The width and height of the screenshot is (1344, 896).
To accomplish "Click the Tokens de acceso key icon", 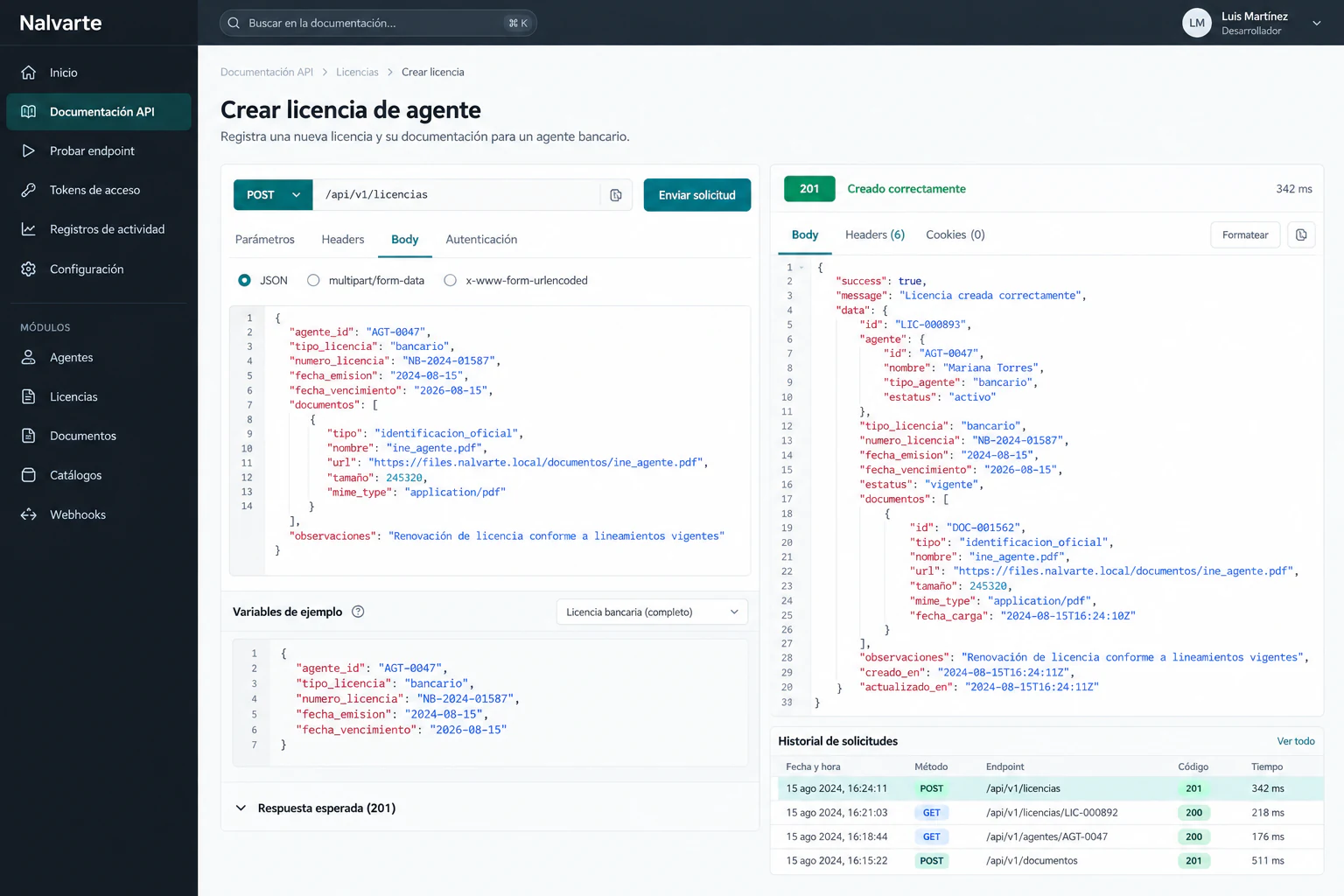I will click(x=29, y=190).
